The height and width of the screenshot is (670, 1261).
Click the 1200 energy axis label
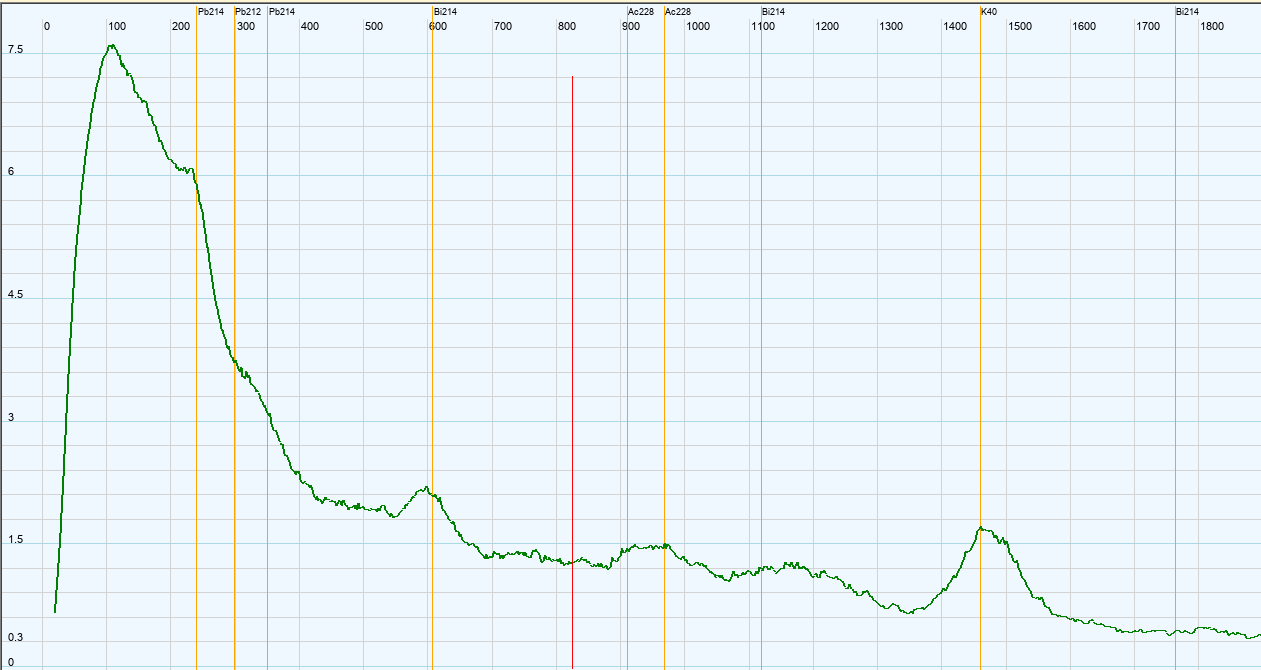point(827,26)
